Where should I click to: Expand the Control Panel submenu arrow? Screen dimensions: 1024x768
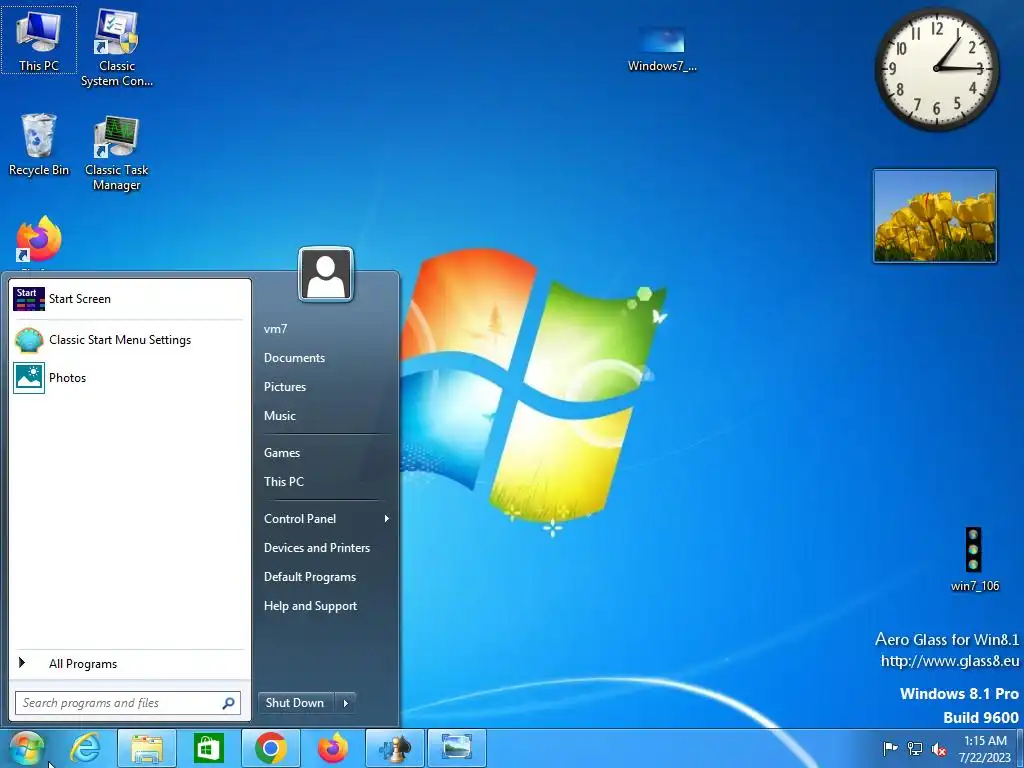(x=387, y=519)
